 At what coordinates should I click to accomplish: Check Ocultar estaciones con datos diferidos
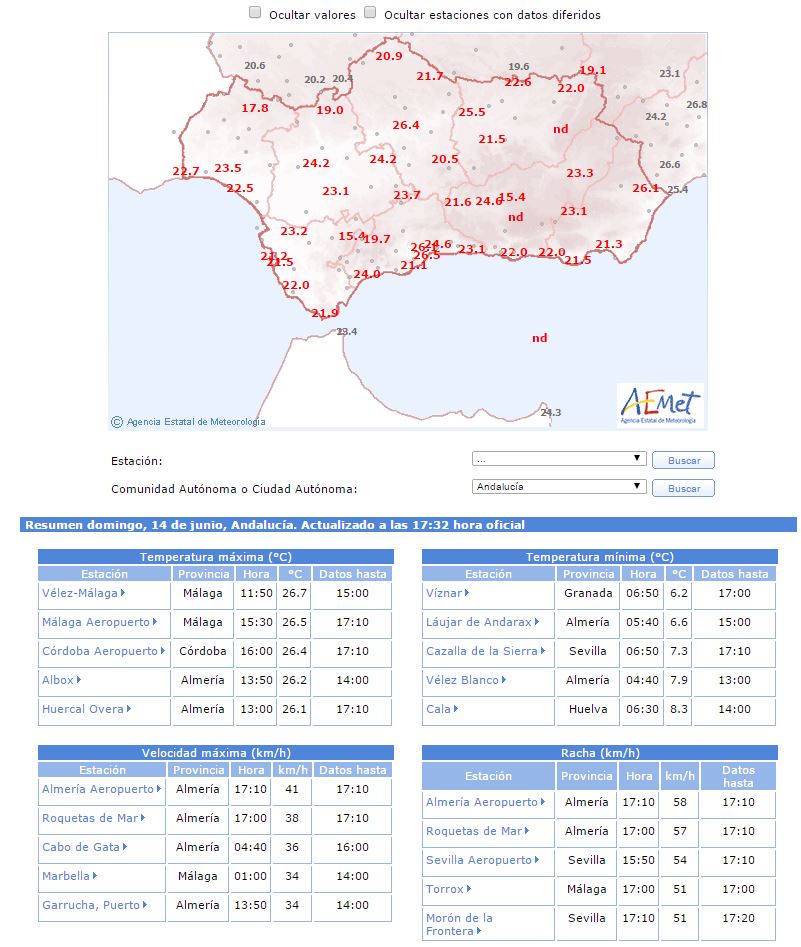[x=370, y=14]
